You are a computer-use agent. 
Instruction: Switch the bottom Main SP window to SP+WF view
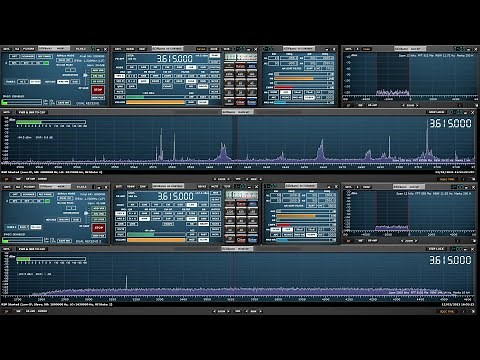tap(30, 311)
